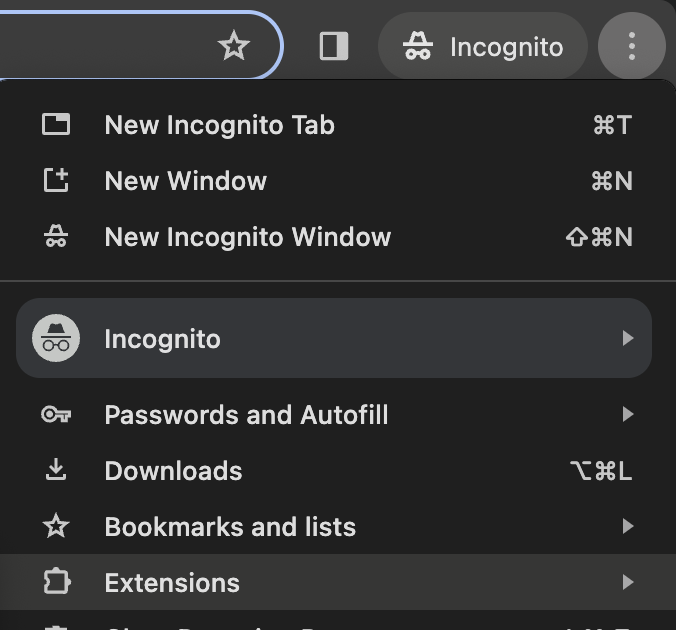The image size is (676, 630).
Task: Click the New Window plus icon
Action: click(x=56, y=181)
